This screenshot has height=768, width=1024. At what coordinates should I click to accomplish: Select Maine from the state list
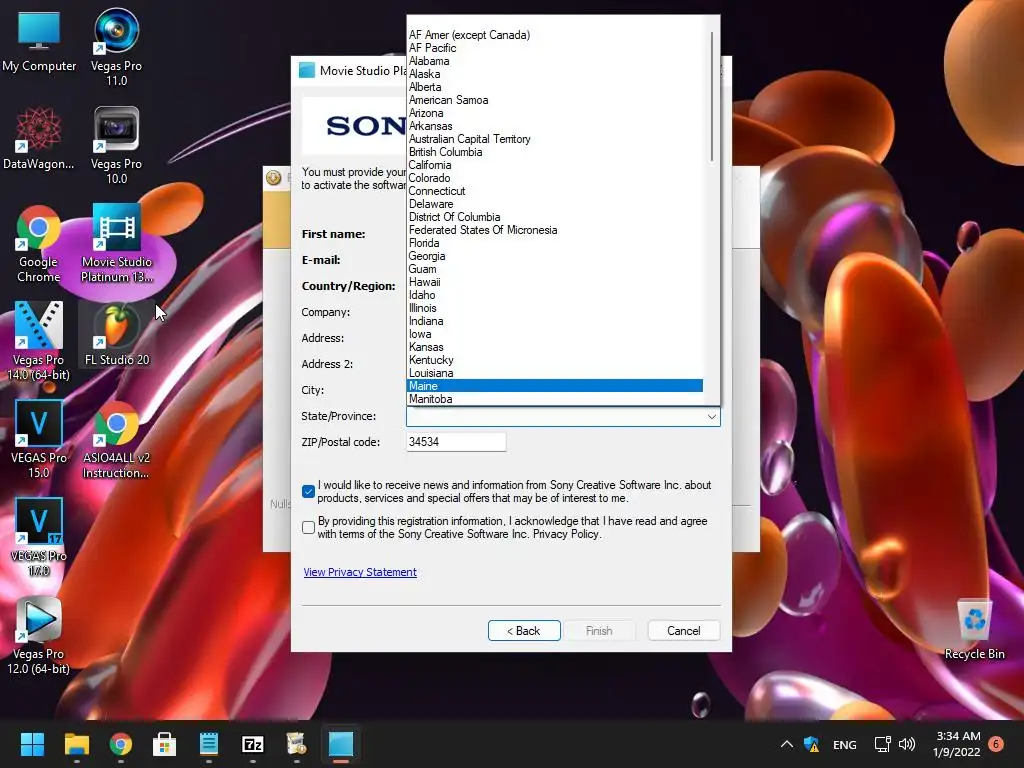pyautogui.click(x=554, y=386)
